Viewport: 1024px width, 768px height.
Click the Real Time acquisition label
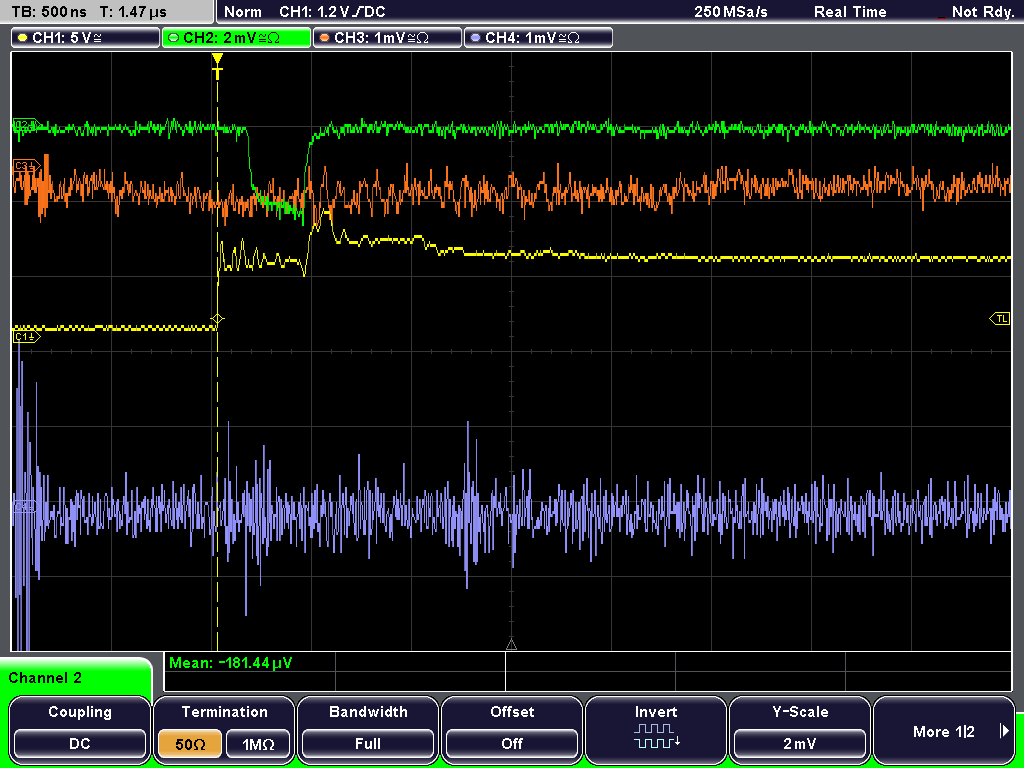click(850, 12)
